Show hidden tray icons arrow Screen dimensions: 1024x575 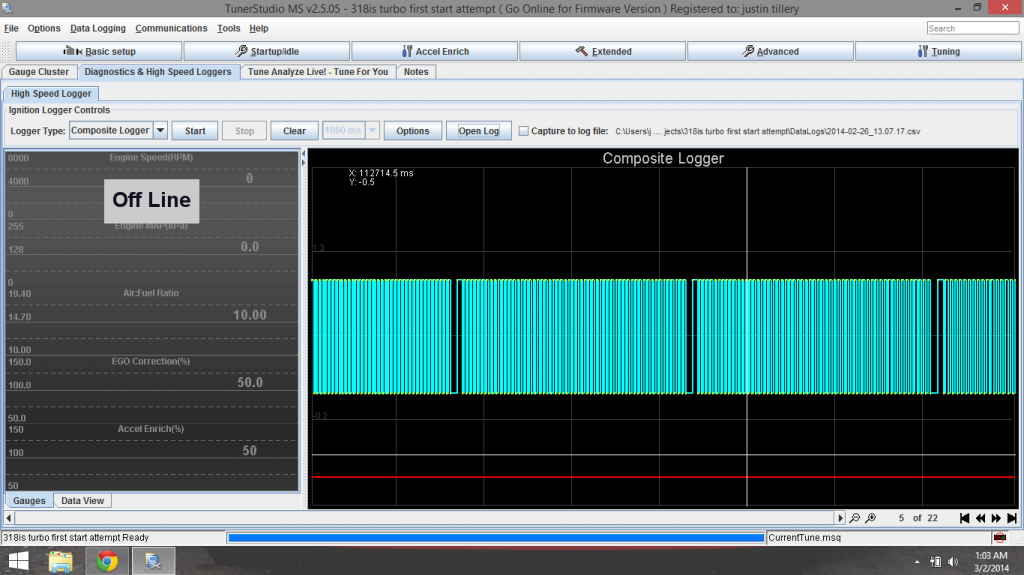917,562
